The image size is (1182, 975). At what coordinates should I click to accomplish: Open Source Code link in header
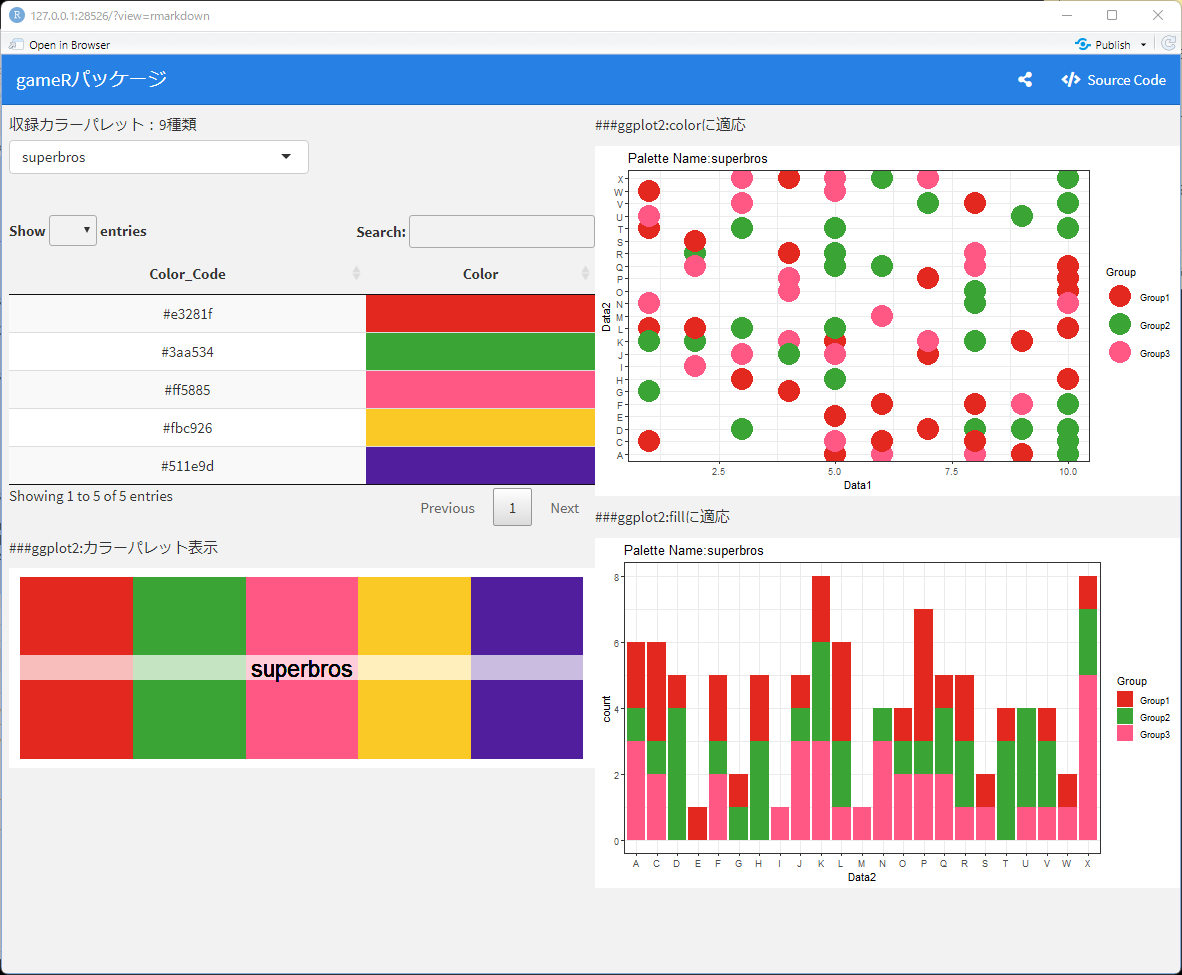point(1113,80)
